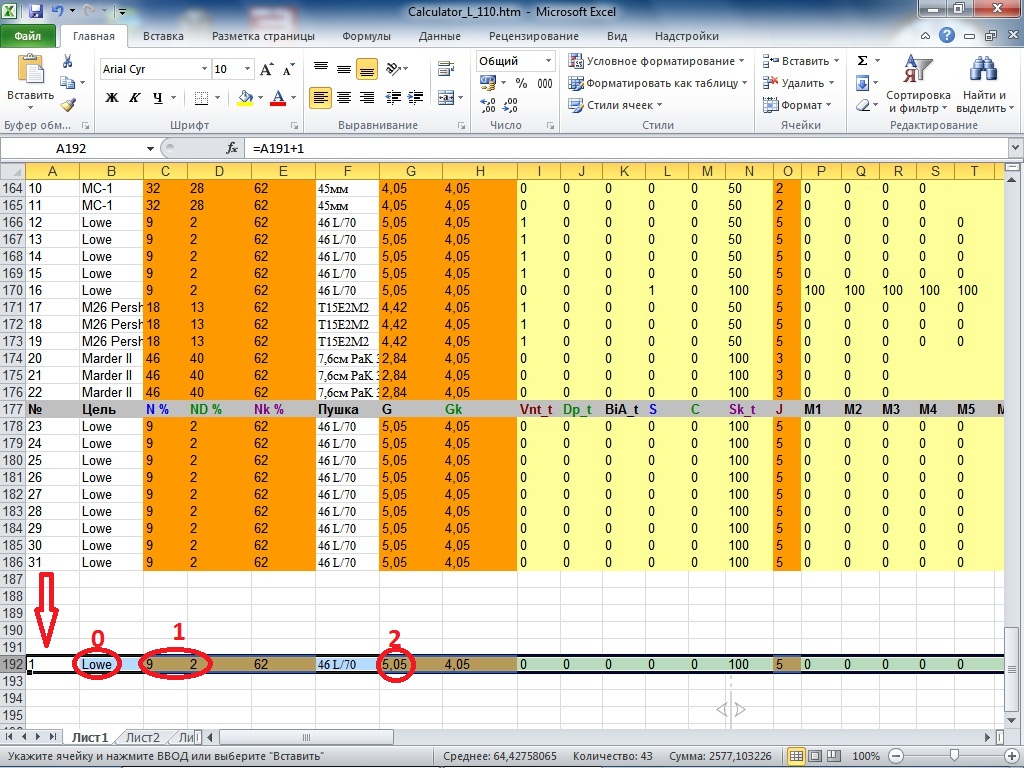Click the decrease indent icon
The image size is (1024, 768).
tap(393, 98)
